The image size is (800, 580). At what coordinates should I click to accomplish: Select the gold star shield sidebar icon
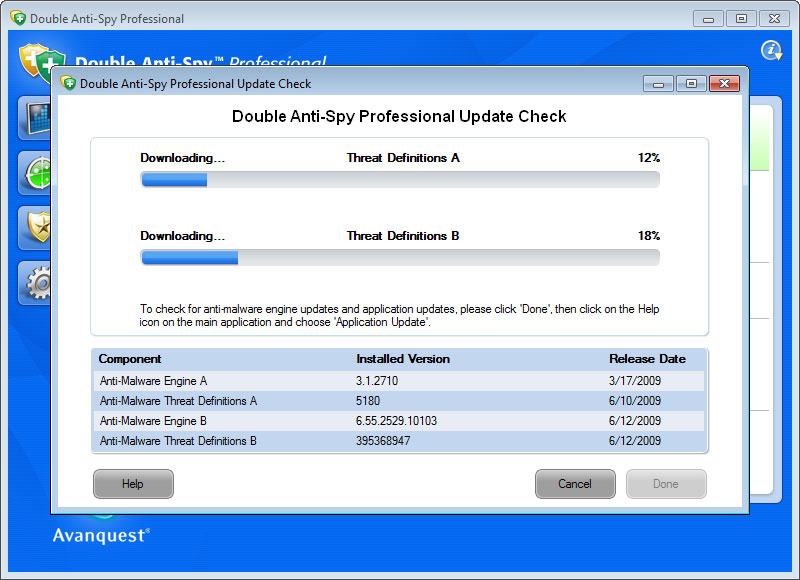pyautogui.click(x=36, y=228)
